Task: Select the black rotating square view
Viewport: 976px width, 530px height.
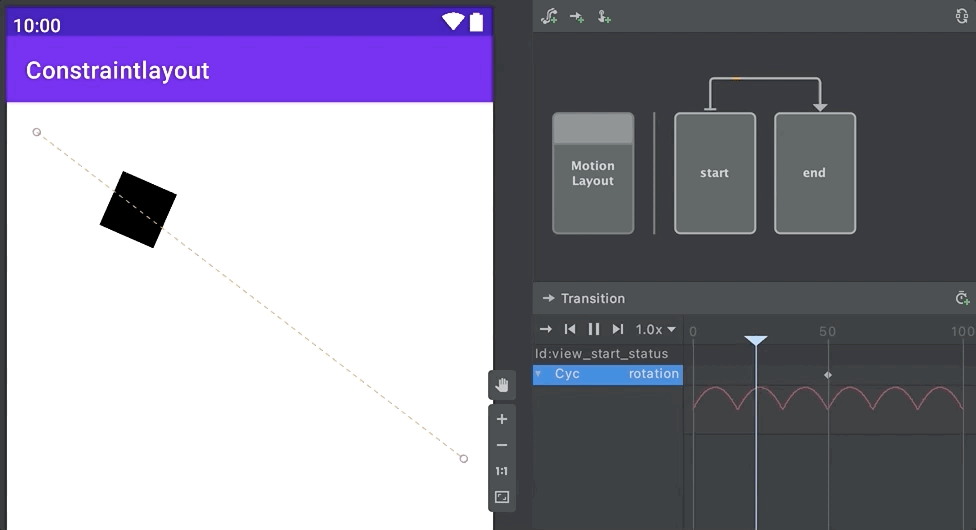Action: click(138, 209)
